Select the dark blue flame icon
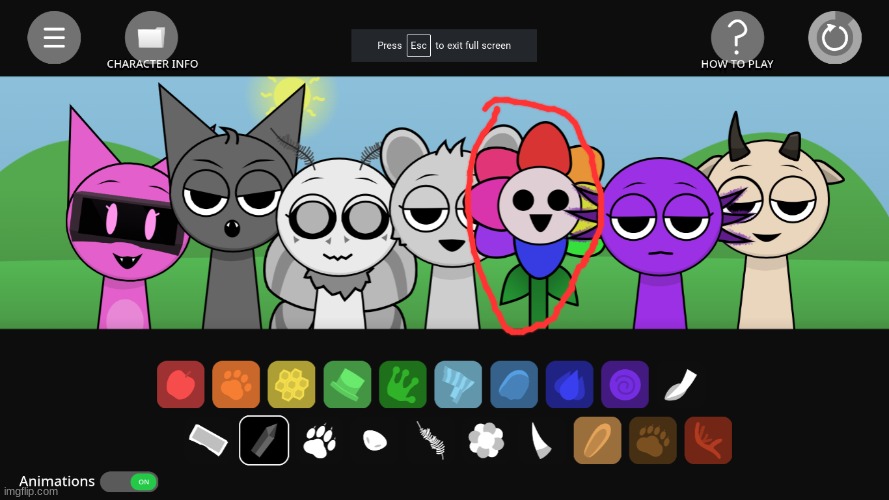Viewport: 889px width, 500px height. (x=569, y=384)
